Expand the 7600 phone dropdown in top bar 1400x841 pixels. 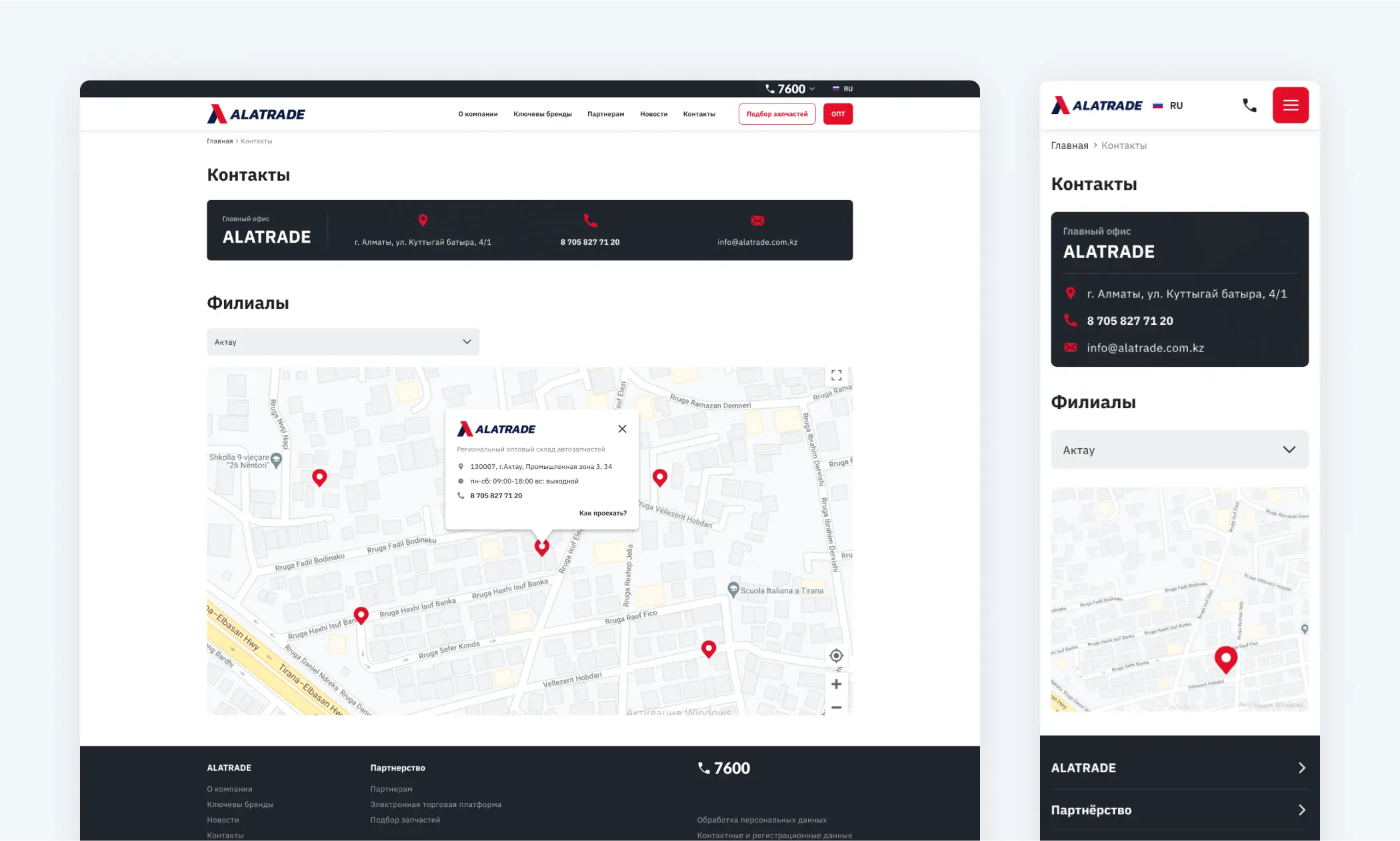tap(791, 89)
